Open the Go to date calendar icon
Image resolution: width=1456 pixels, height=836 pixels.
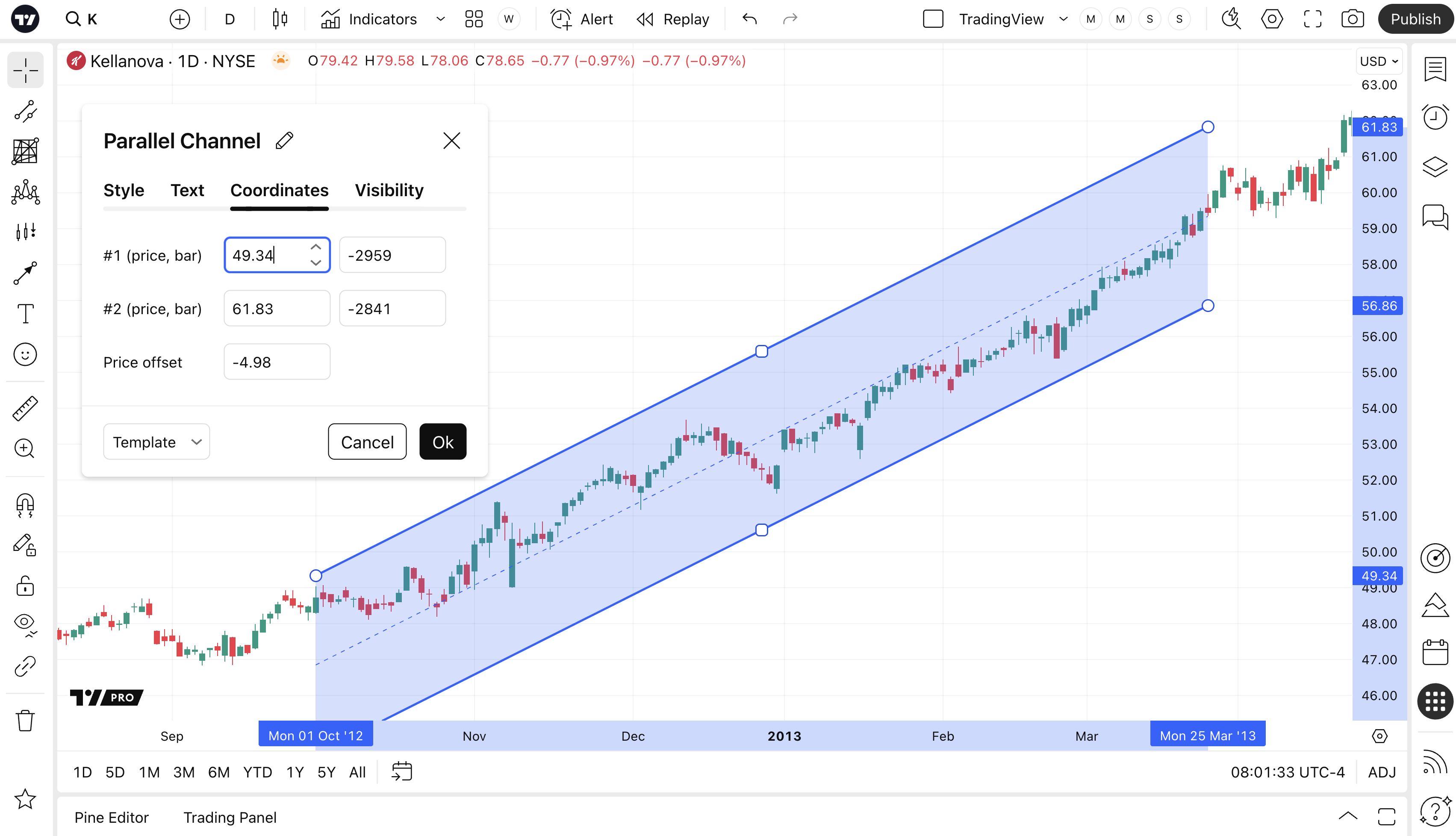[x=402, y=772]
